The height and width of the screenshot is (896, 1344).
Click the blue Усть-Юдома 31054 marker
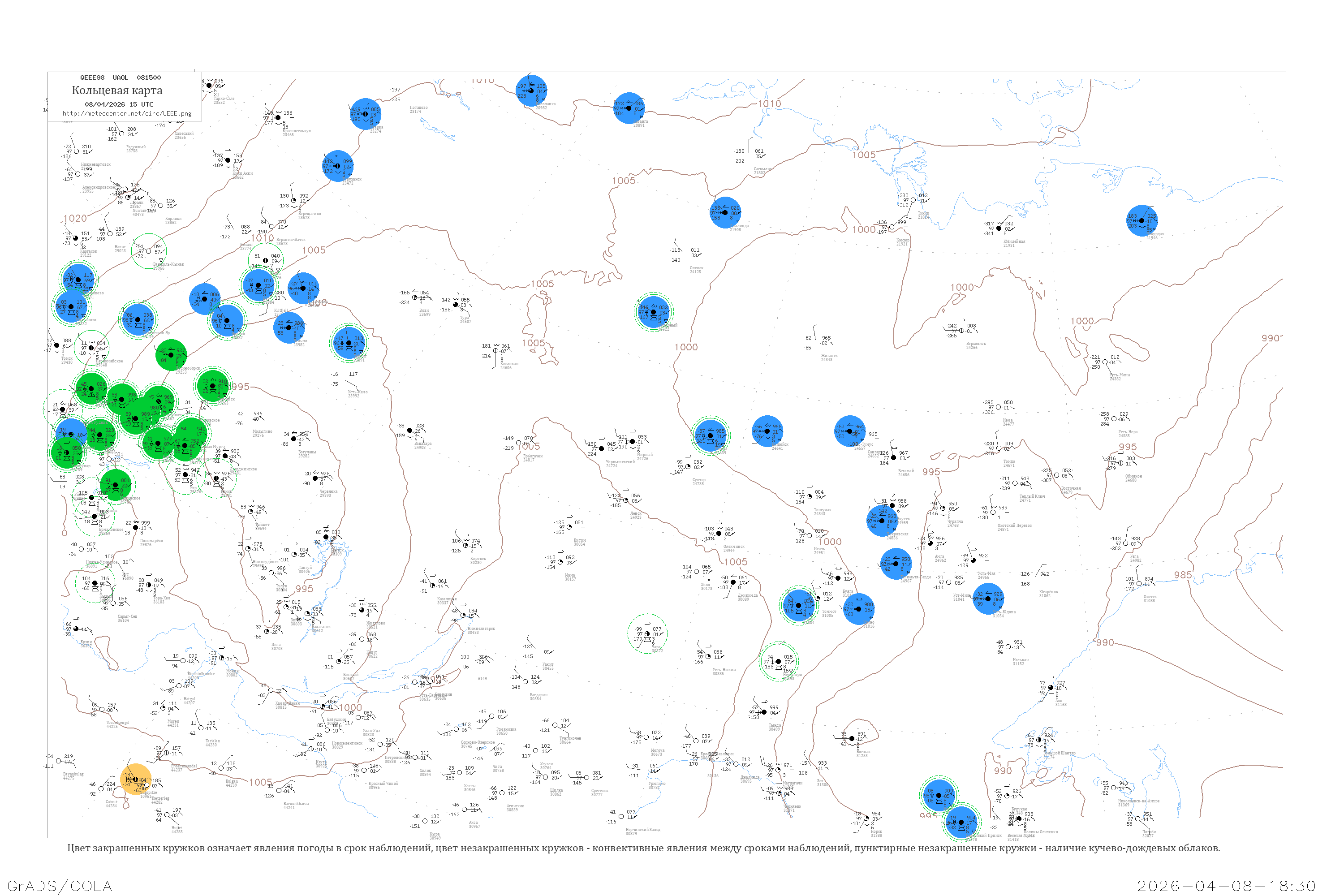(x=988, y=599)
